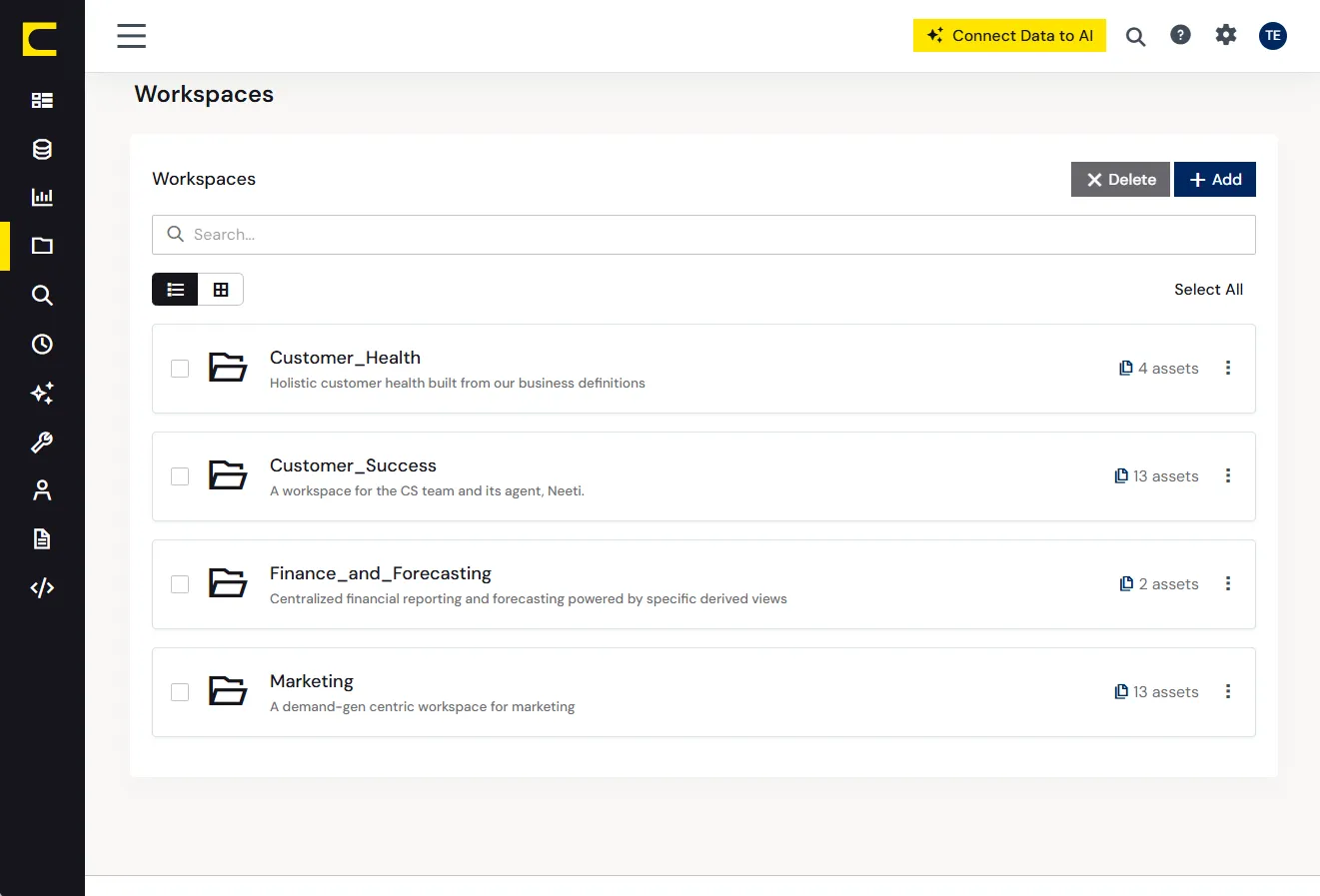Open the three-dot menu for Marketing
The image size is (1320, 896).
click(1228, 691)
